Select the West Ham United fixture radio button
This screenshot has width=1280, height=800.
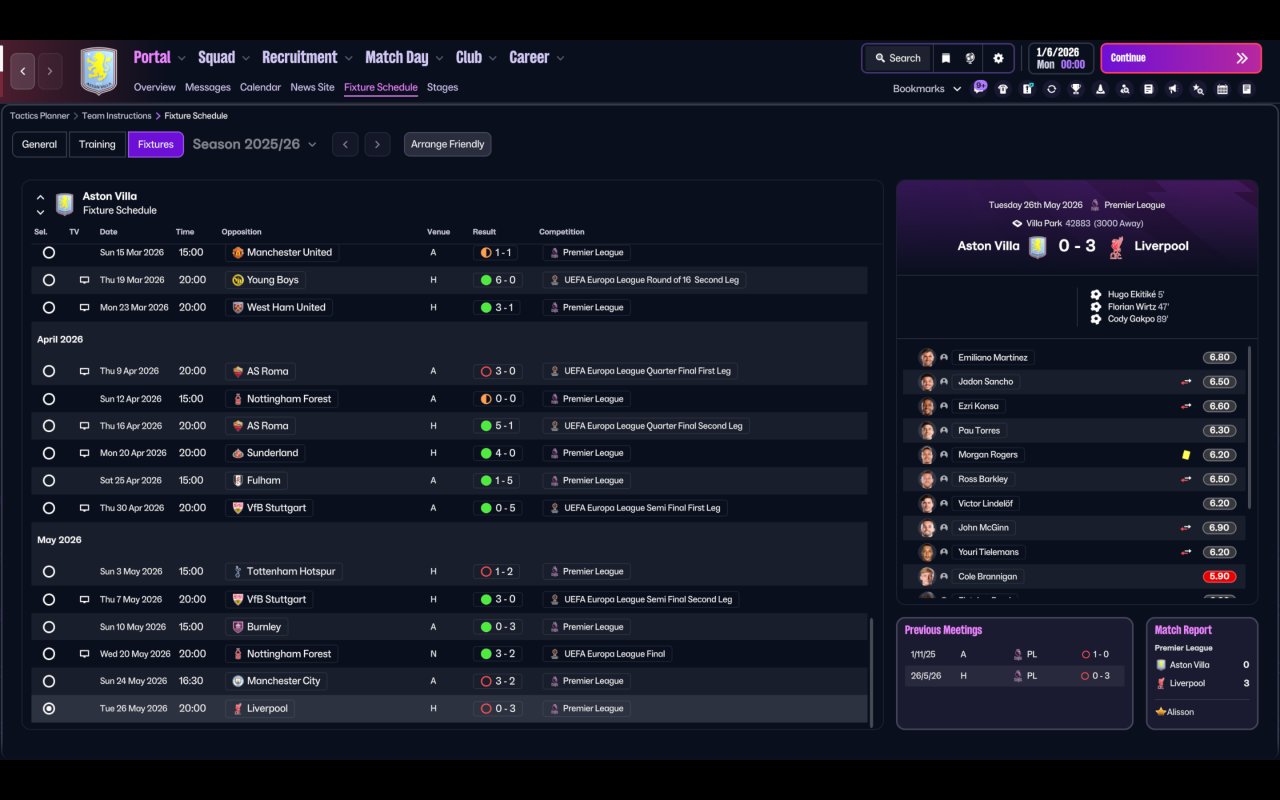tap(48, 308)
